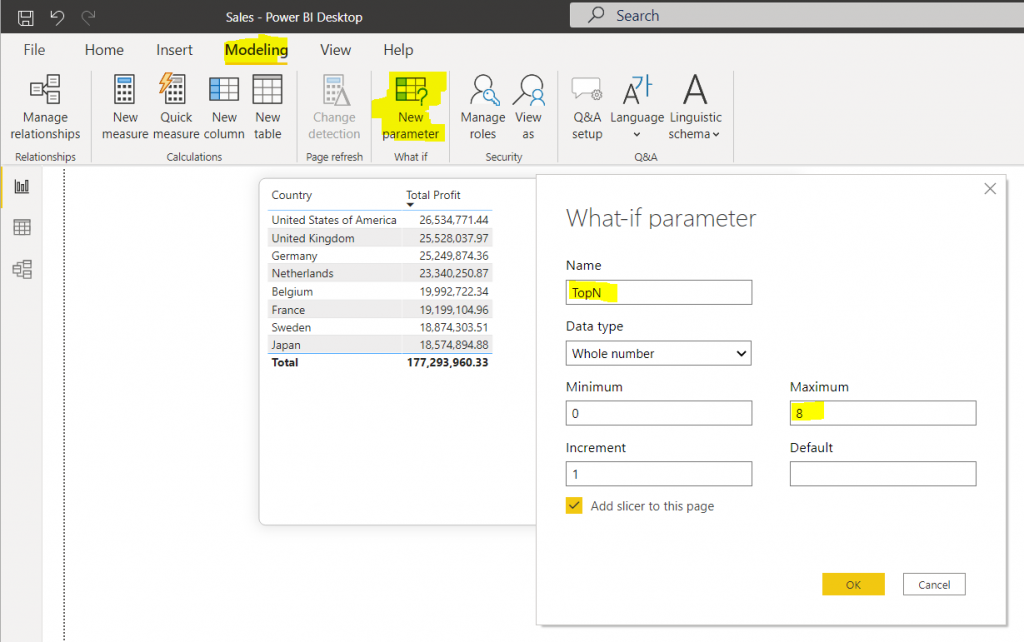Expand the Language dropdown chevron
This screenshot has height=642, width=1024.
(637, 135)
